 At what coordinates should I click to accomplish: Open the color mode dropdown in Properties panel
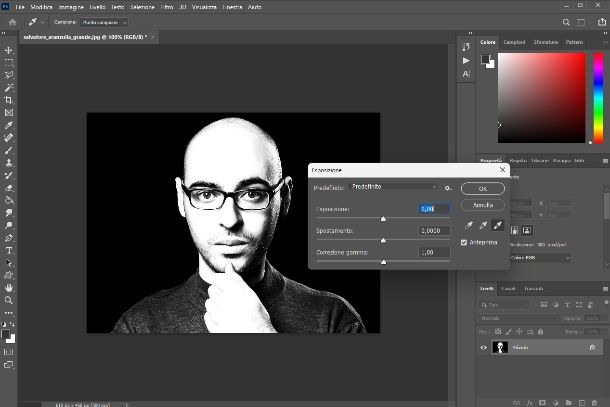[540, 258]
